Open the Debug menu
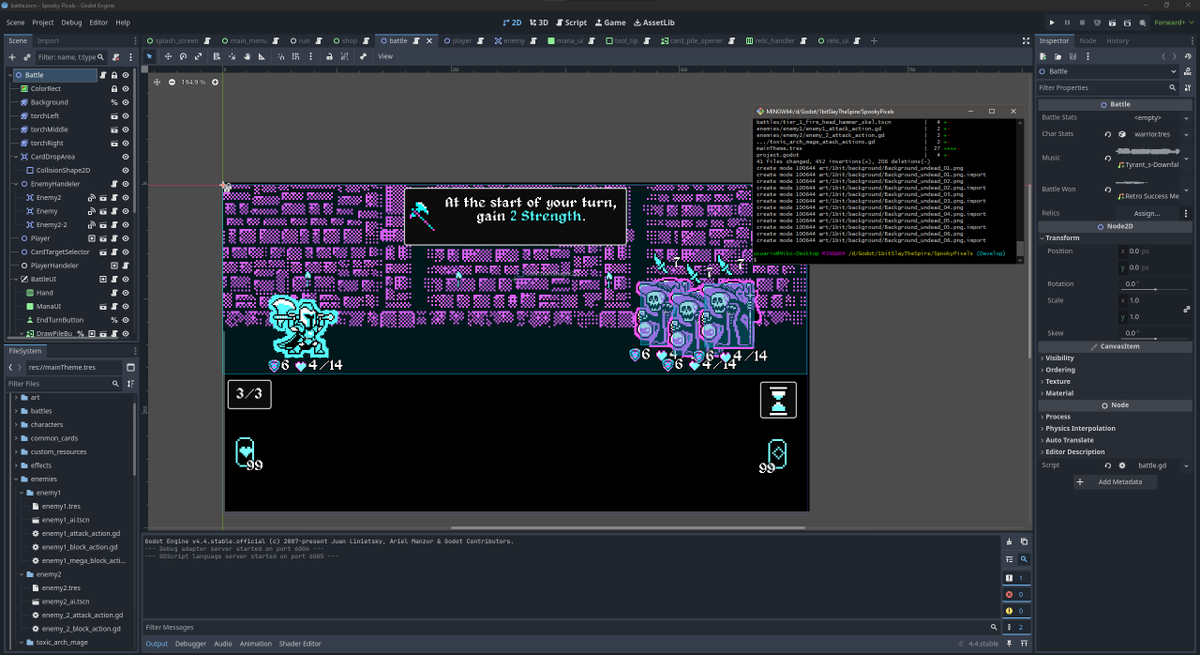This screenshot has width=1200, height=655. point(72,22)
